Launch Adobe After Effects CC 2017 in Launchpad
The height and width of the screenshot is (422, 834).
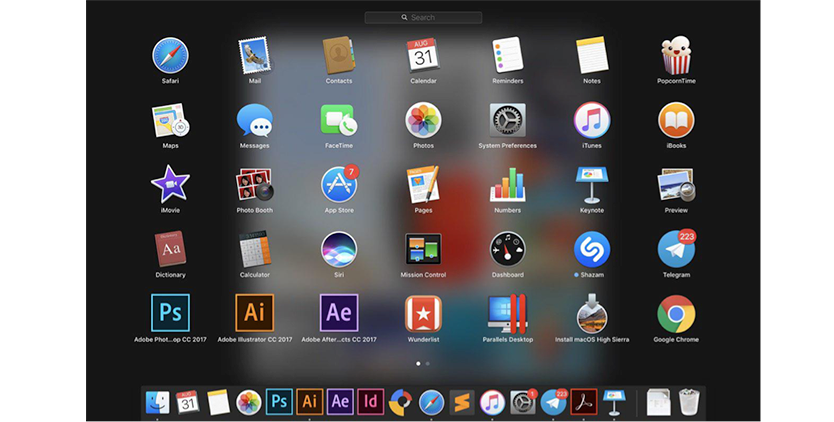(x=339, y=313)
